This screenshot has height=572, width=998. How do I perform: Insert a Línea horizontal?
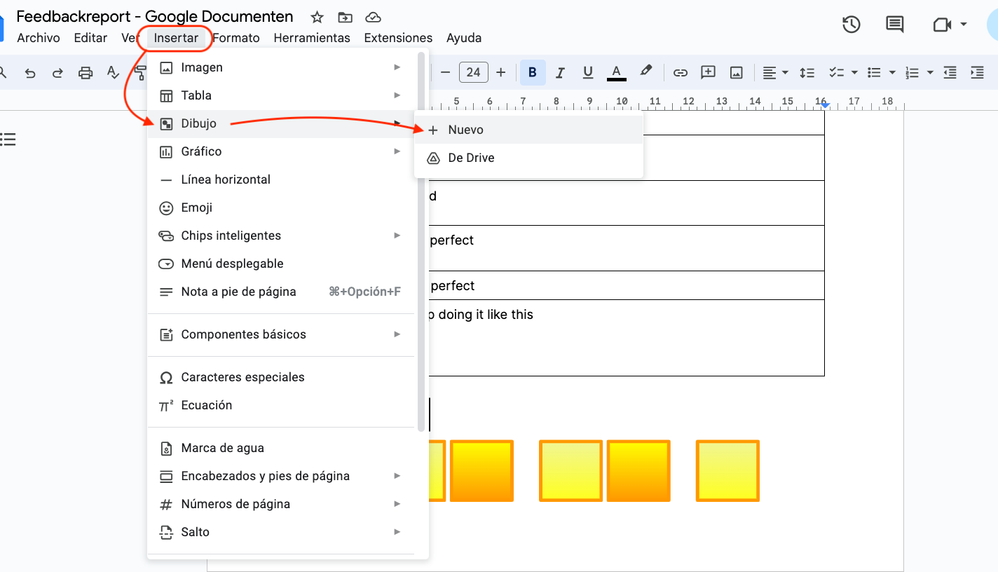281,179
